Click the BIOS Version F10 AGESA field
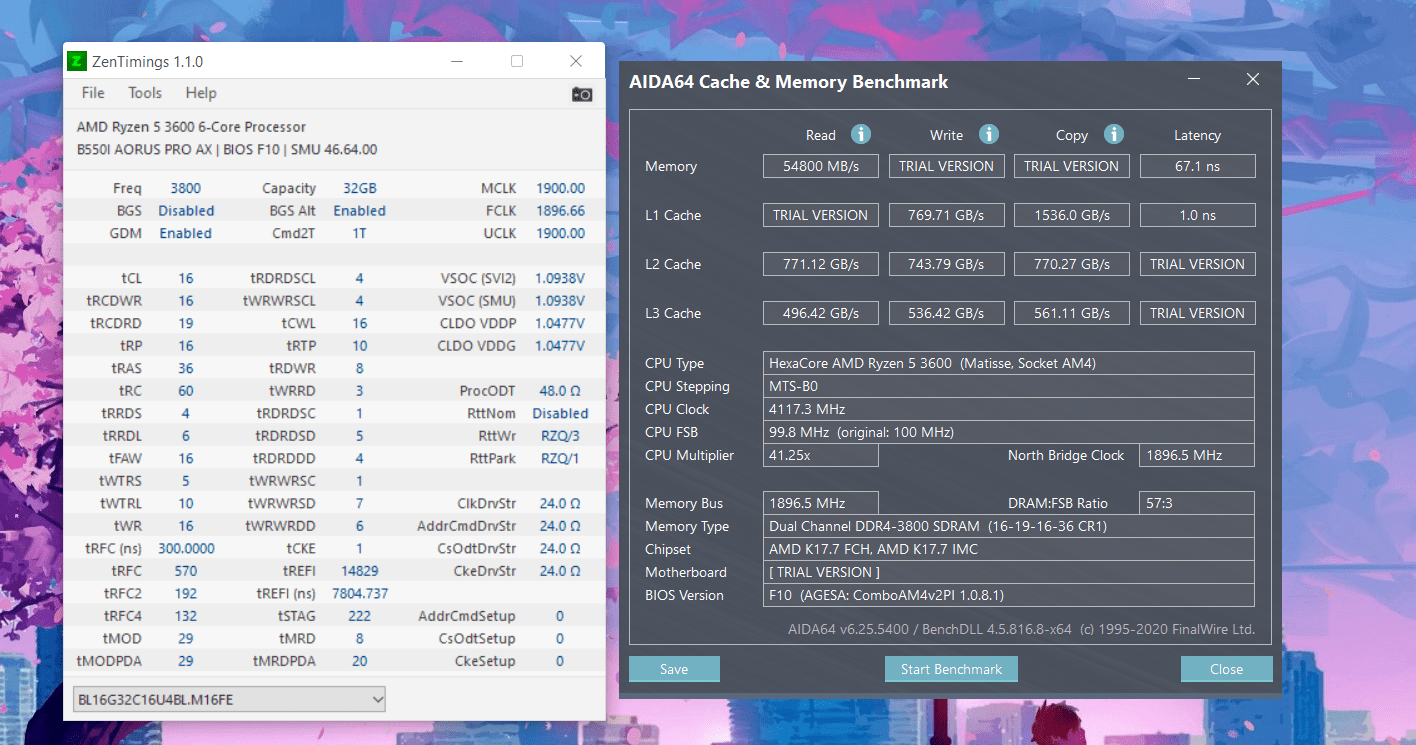The image size is (1416, 745). point(1009,595)
